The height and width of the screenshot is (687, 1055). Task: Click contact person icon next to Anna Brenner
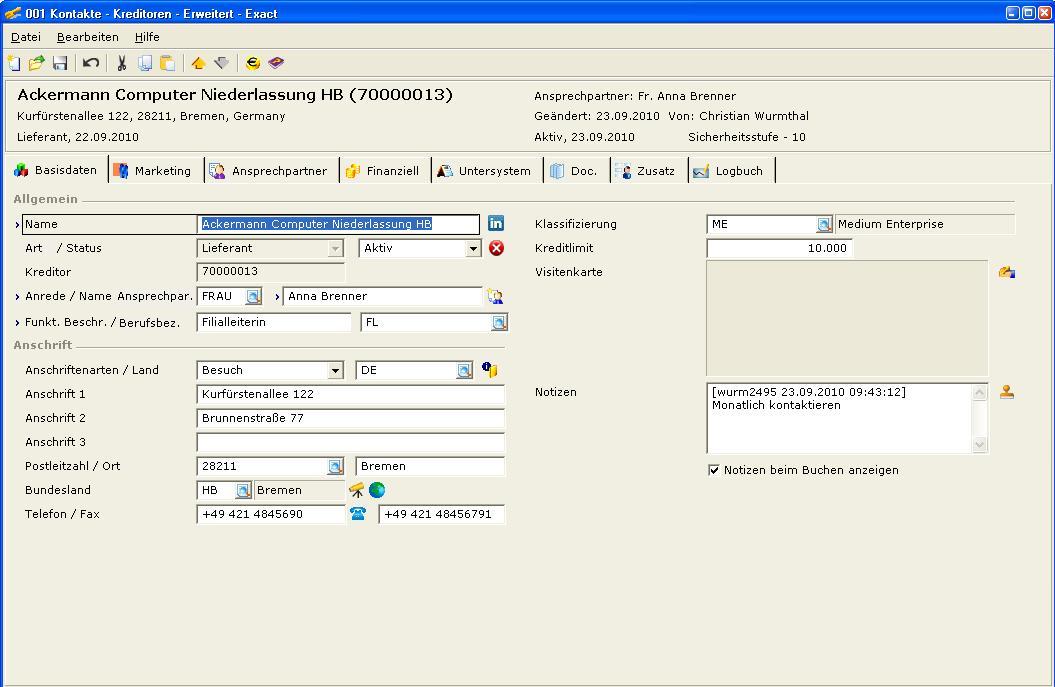(495, 296)
